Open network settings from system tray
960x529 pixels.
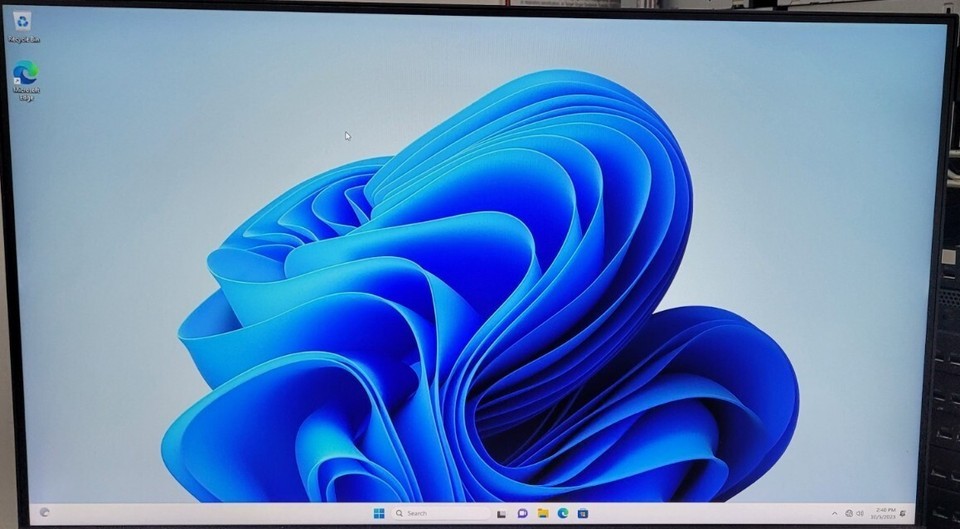(849, 513)
